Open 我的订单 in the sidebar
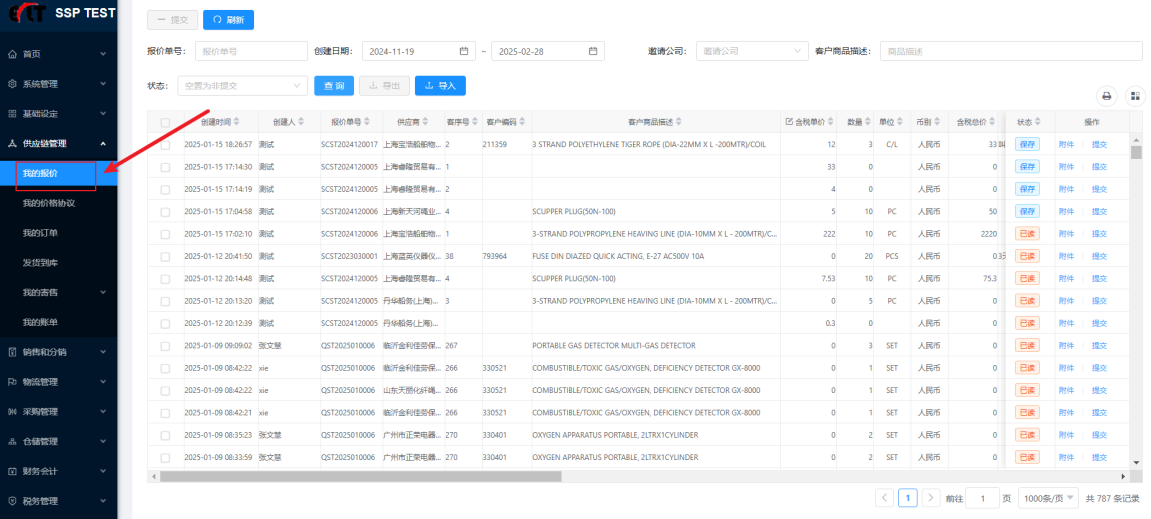Image resolution: width=1151 pixels, height=519 pixels. [40, 233]
